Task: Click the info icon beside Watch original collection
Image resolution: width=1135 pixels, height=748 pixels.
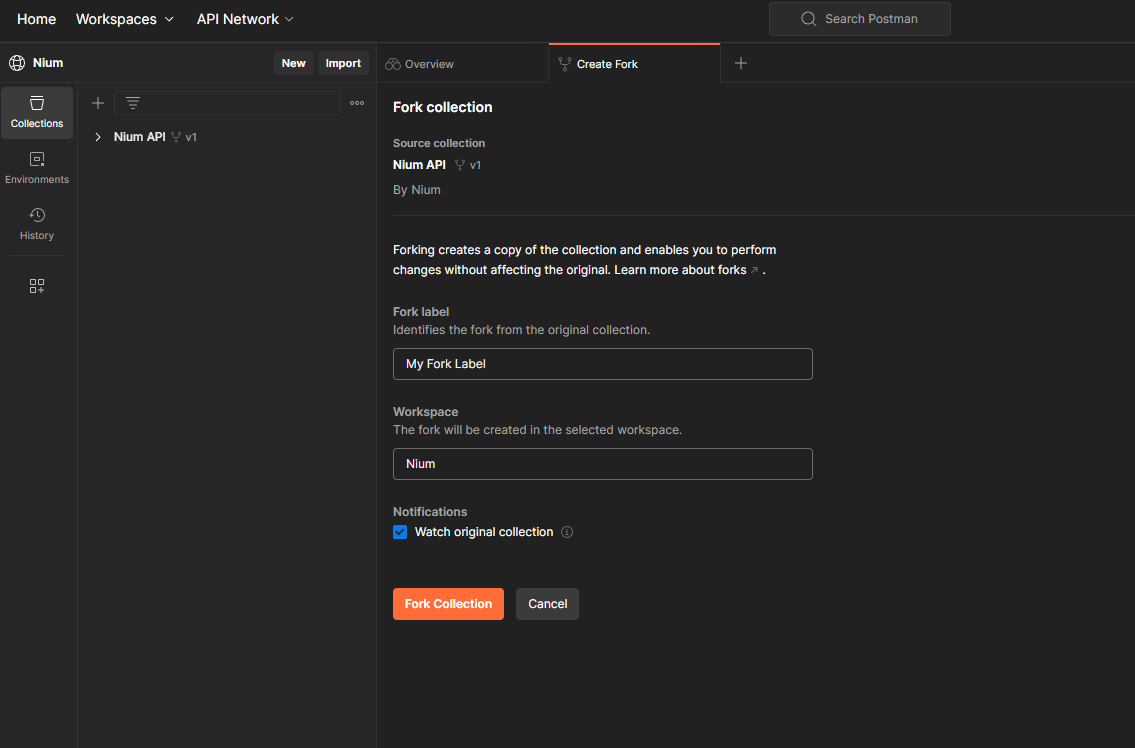Action: coord(567,532)
